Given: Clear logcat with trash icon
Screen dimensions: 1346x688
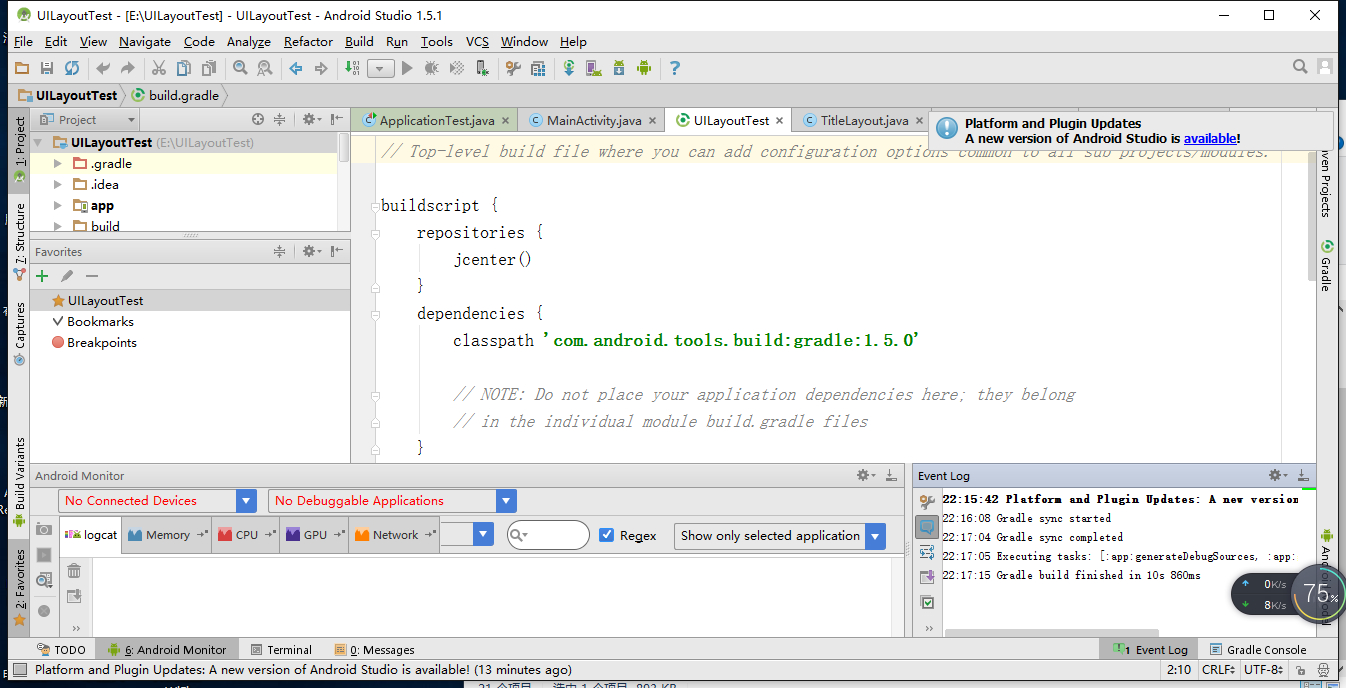Looking at the screenshot, I should click(74, 571).
